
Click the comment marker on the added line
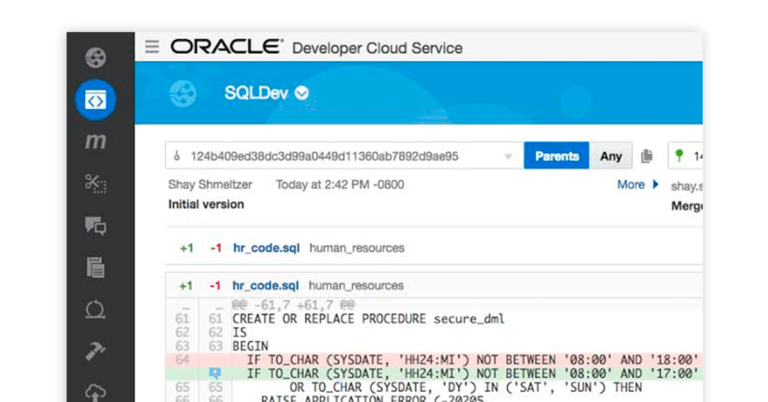(x=214, y=373)
